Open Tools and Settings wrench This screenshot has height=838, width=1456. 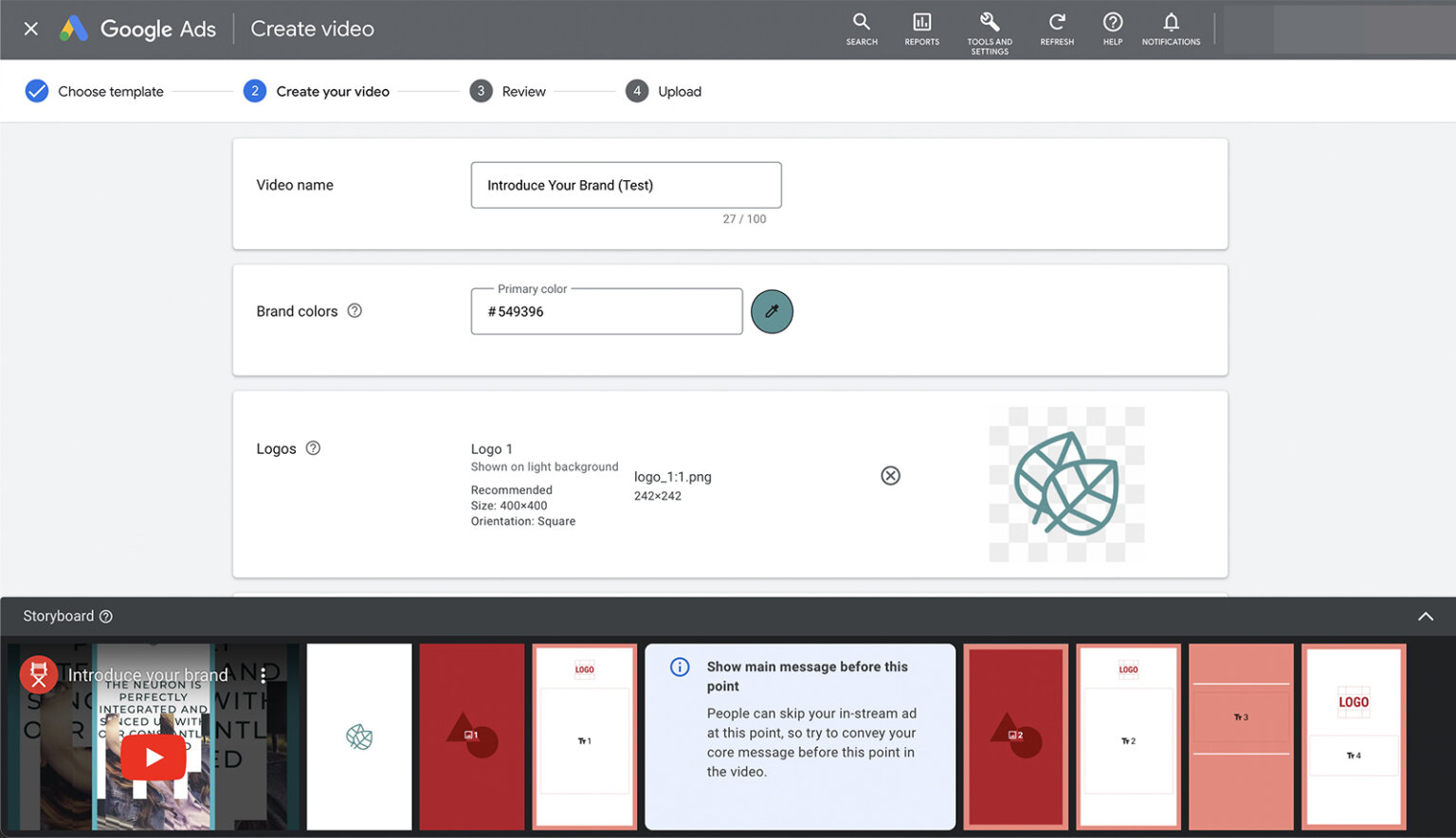[x=989, y=28]
